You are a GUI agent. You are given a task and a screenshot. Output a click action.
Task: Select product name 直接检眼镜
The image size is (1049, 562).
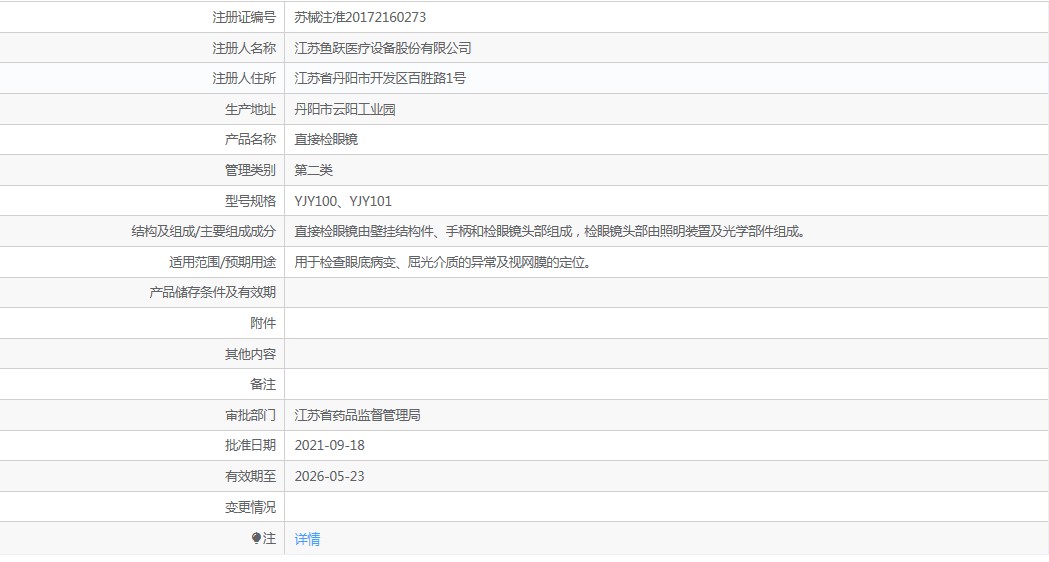click(326, 139)
